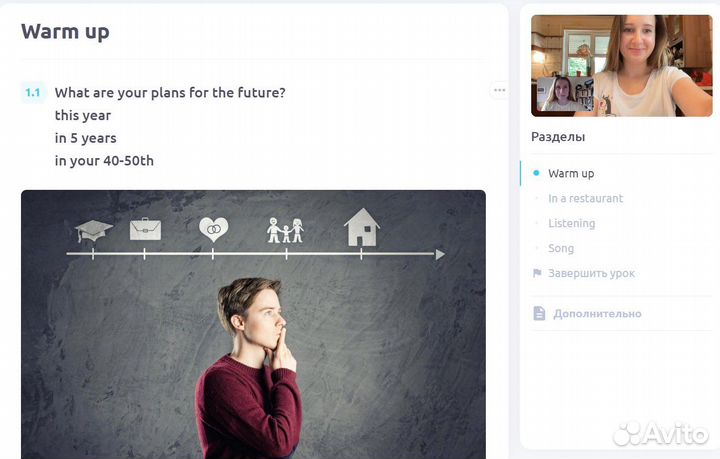Click the small self-view video thumbnail
The width and height of the screenshot is (720, 459).
[x=558, y=94]
